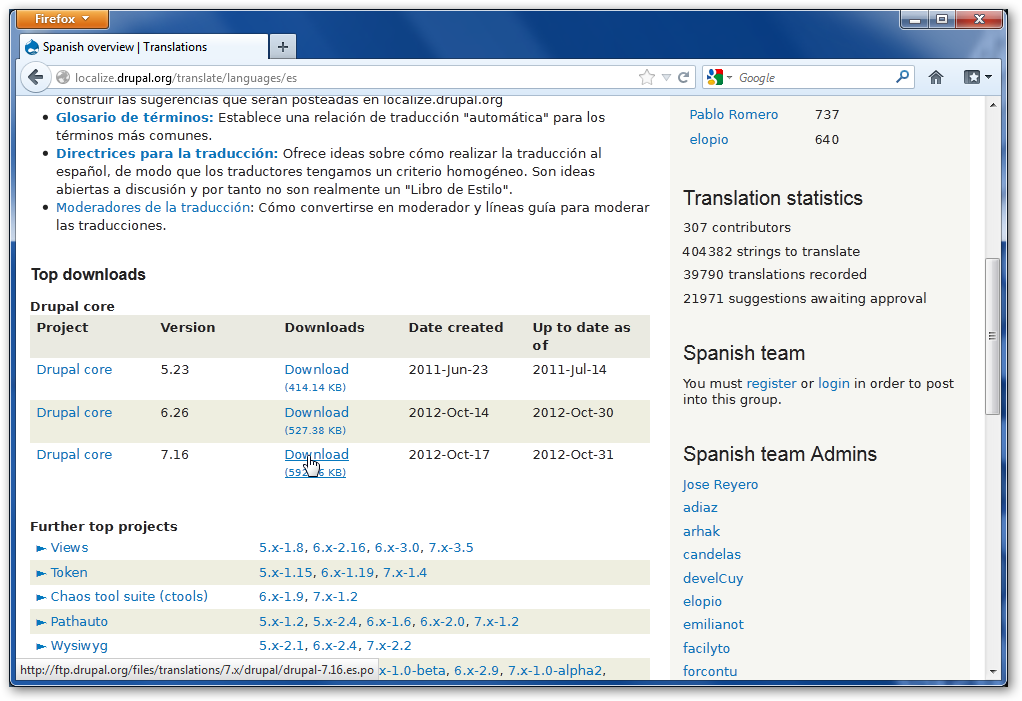This screenshot has width=1022, height=701.
Task: Click the Google search magnifier icon
Action: tap(901, 77)
